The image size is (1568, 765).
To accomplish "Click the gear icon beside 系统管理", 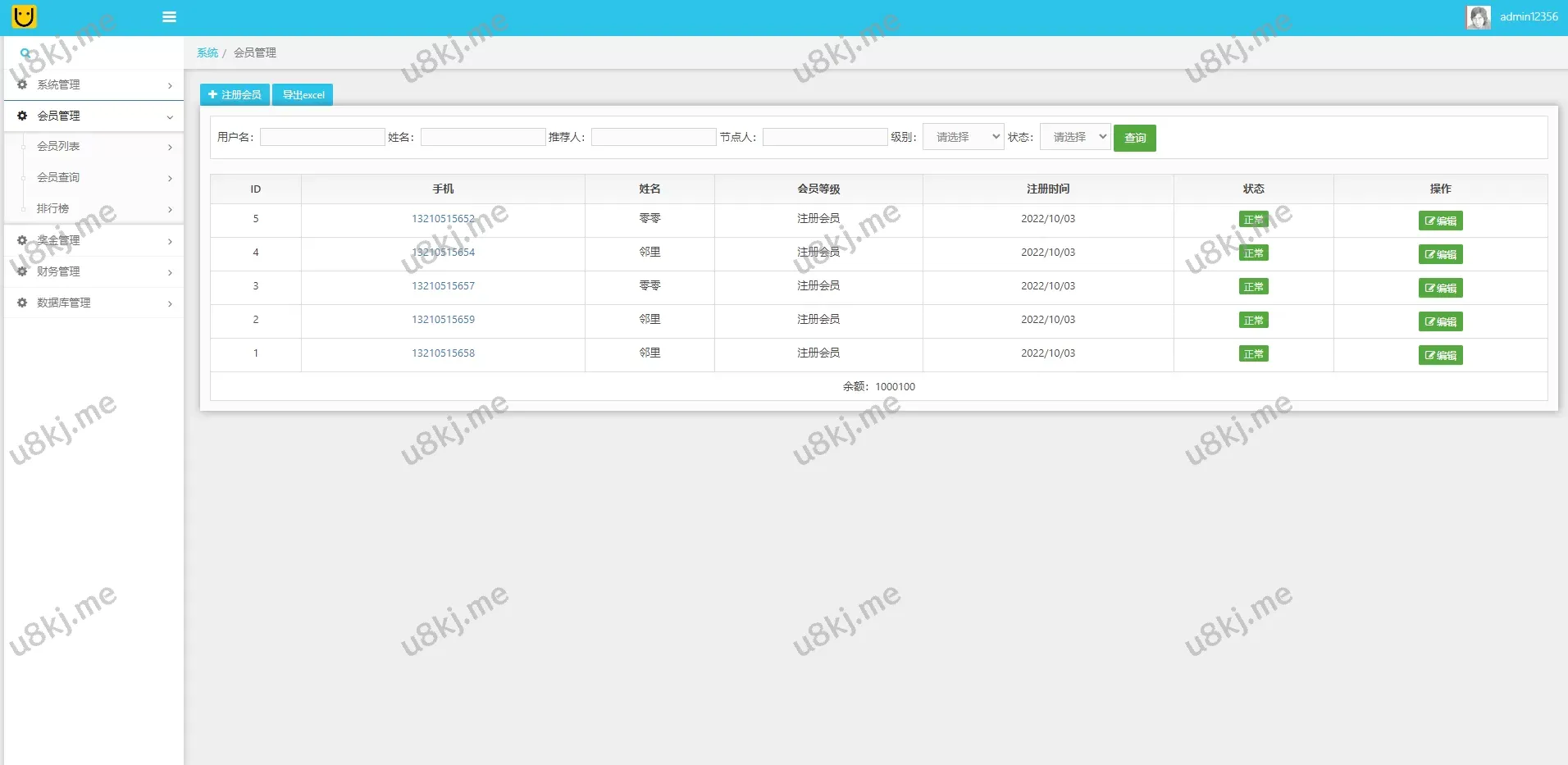I will pyautogui.click(x=22, y=84).
